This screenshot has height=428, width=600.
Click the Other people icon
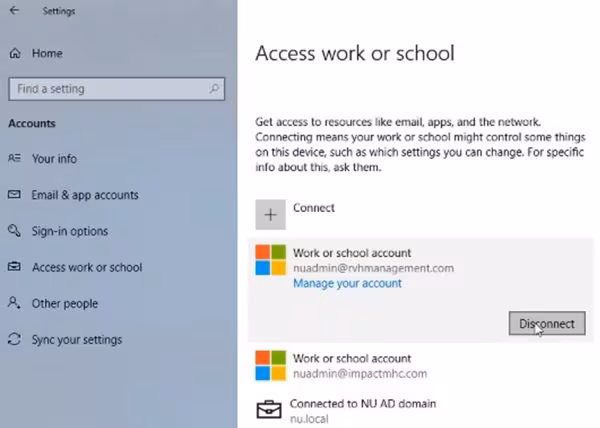point(15,303)
